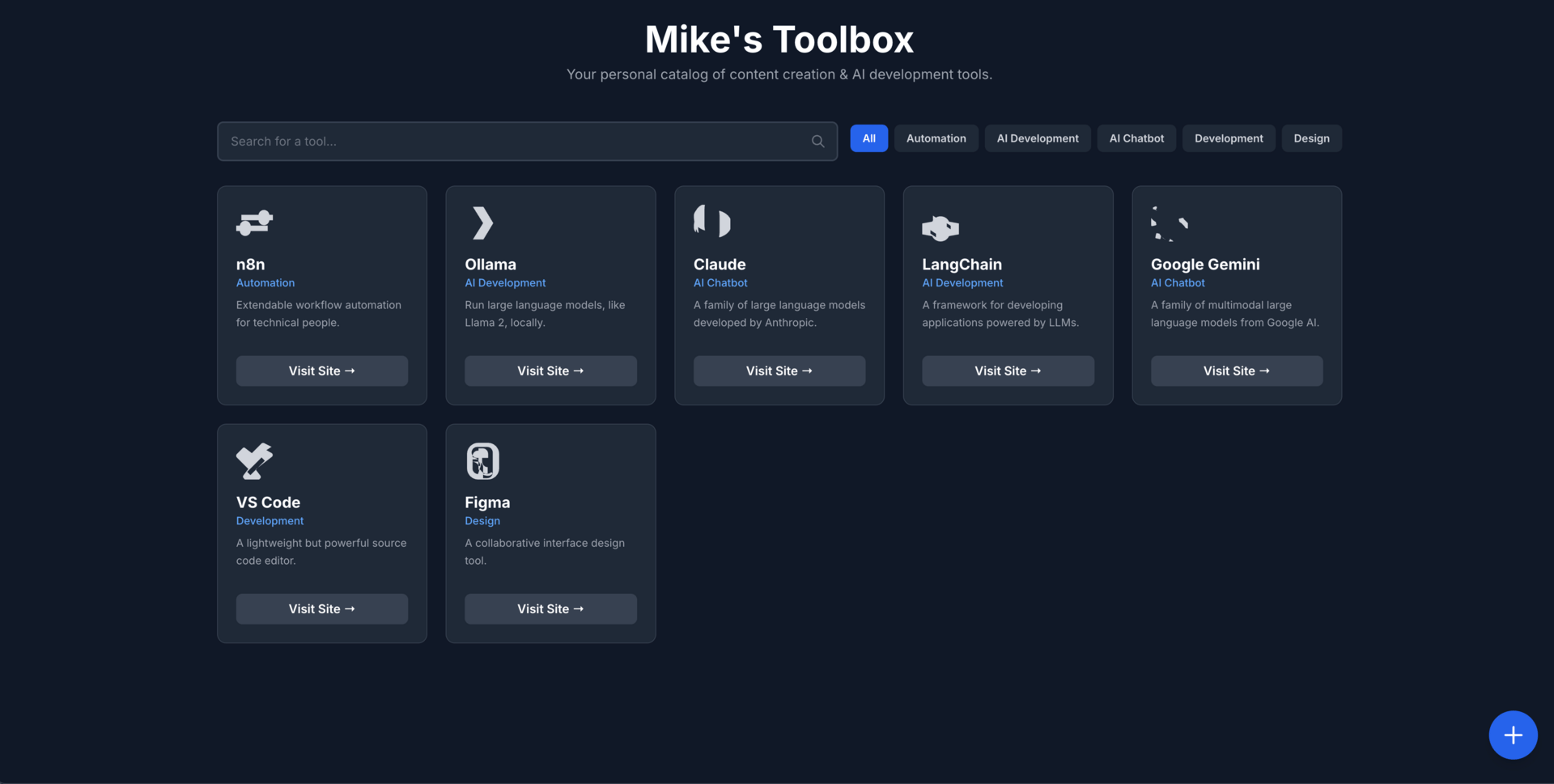Click the VS Code logo icon

(254, 461)
